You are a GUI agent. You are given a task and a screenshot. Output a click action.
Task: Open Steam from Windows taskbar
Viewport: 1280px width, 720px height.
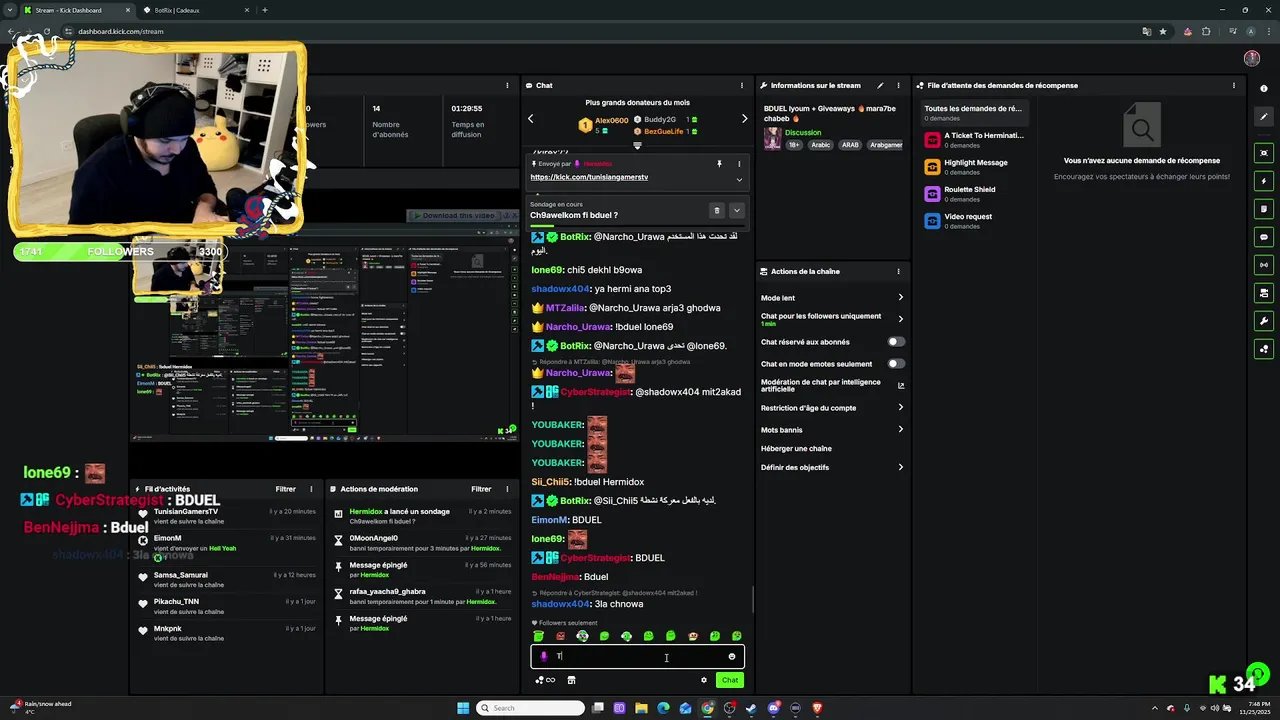click(x=751, y=708)
